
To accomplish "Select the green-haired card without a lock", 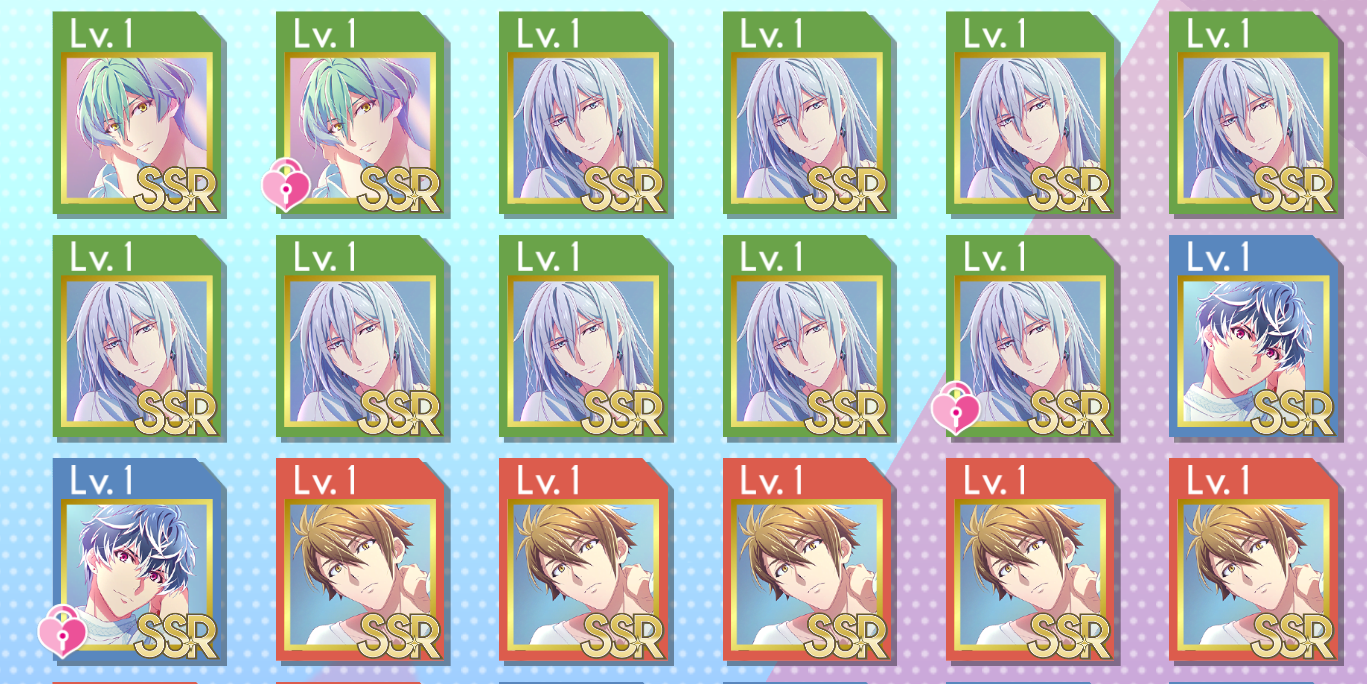I will (x=139, y=114).
